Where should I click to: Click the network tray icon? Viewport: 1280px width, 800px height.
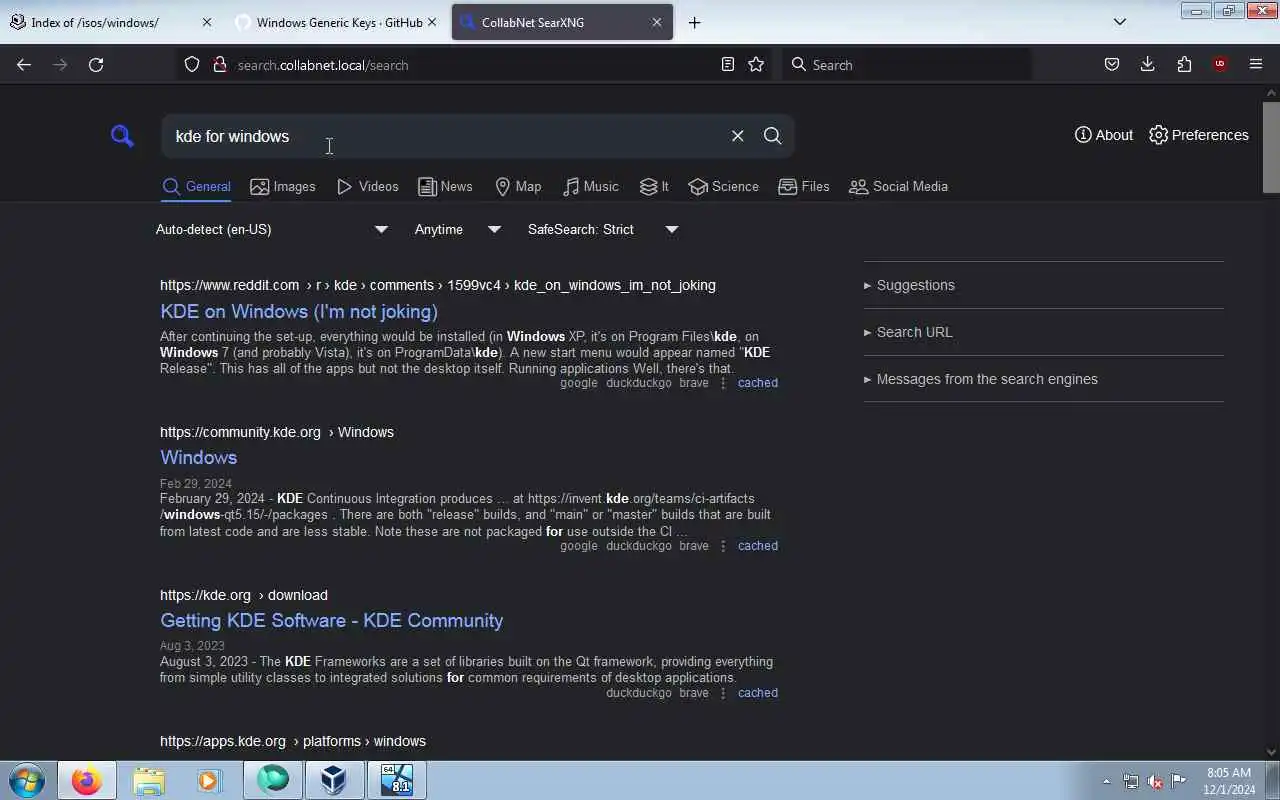coord(1131,781)
